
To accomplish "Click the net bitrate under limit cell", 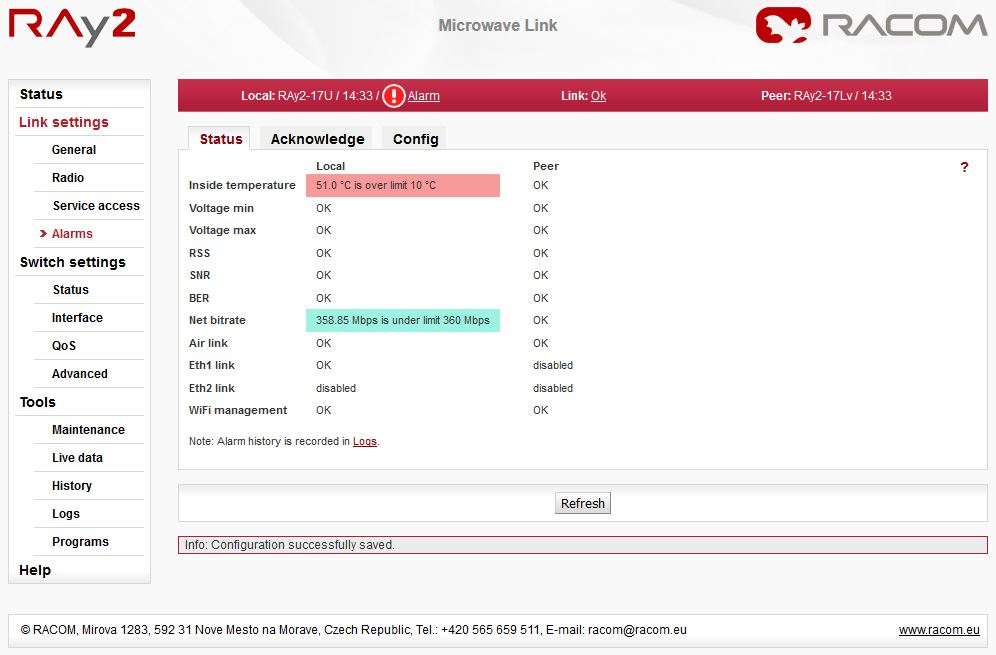I will click(403, 320).
